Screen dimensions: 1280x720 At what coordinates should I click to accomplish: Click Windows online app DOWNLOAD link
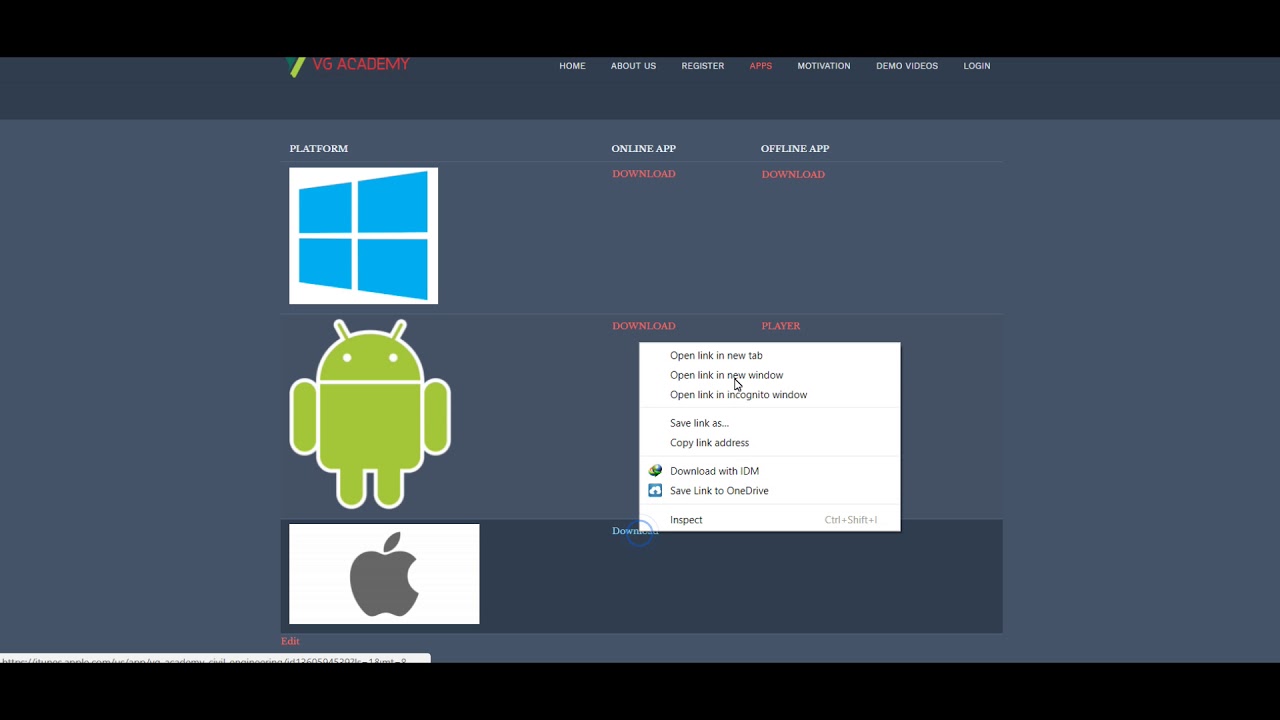tap(644, 174)
